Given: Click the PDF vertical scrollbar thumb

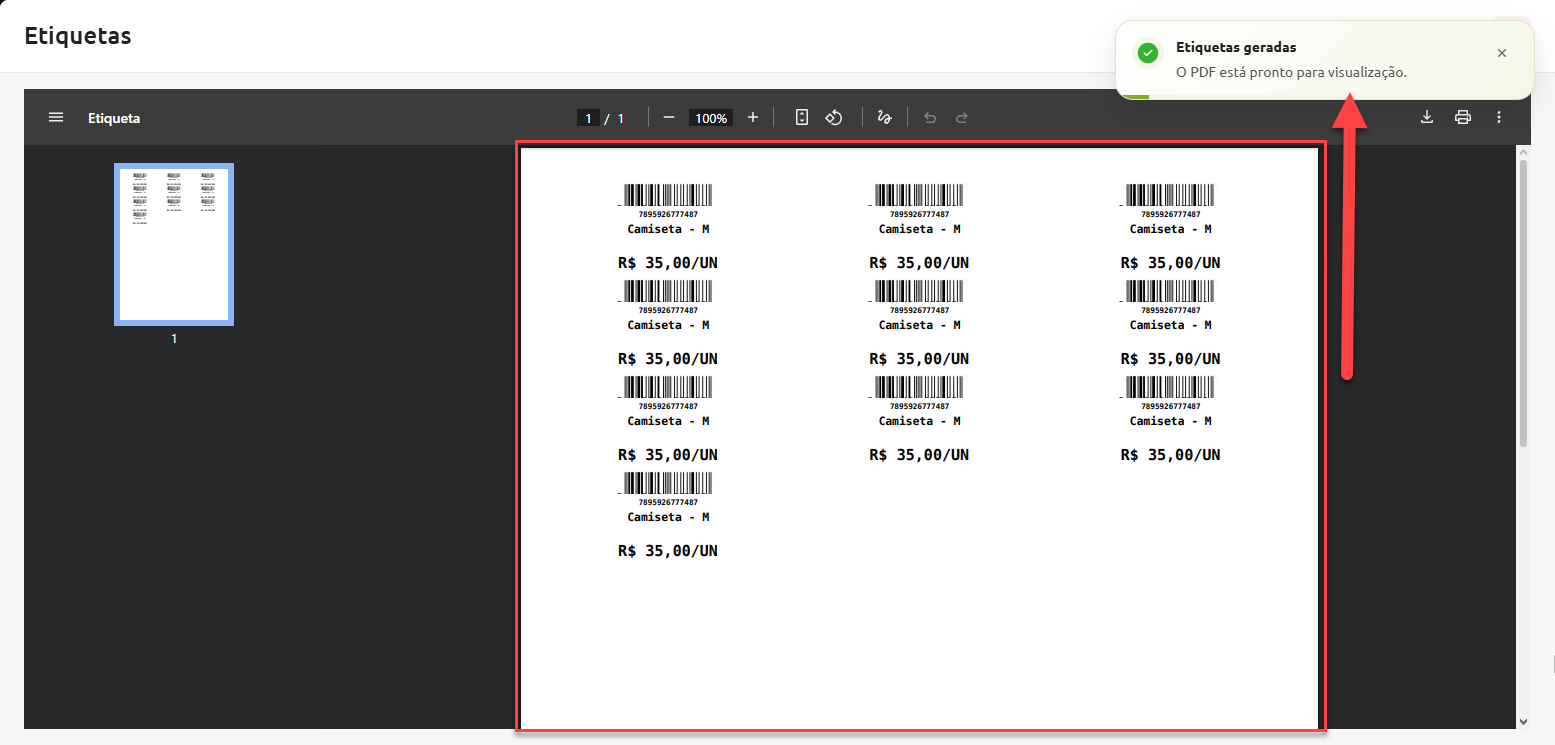Looking at the screenshot, I should pos(1524,302).
